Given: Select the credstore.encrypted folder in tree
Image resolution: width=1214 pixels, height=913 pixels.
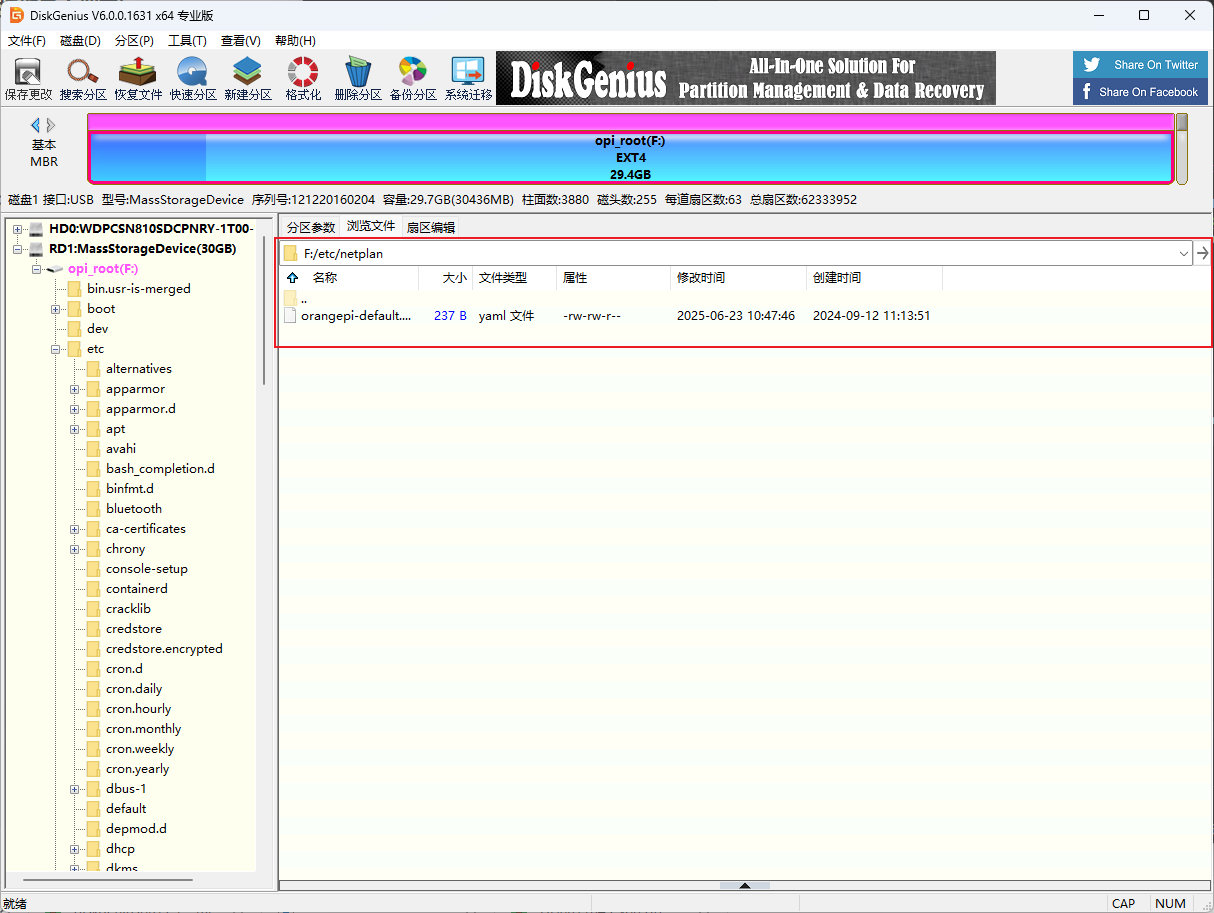Looking at the screenshot, I should coord(164,649).
